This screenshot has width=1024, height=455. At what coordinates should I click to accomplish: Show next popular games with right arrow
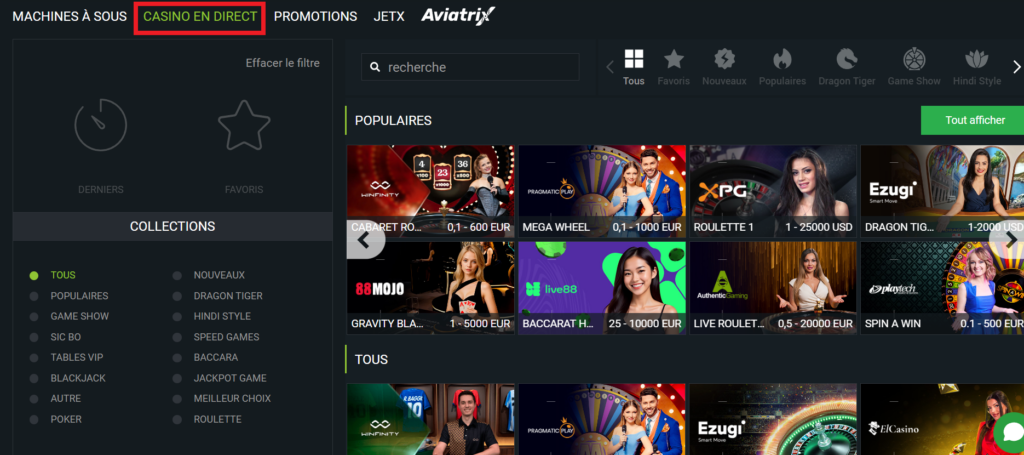[x=1010, y=240]
